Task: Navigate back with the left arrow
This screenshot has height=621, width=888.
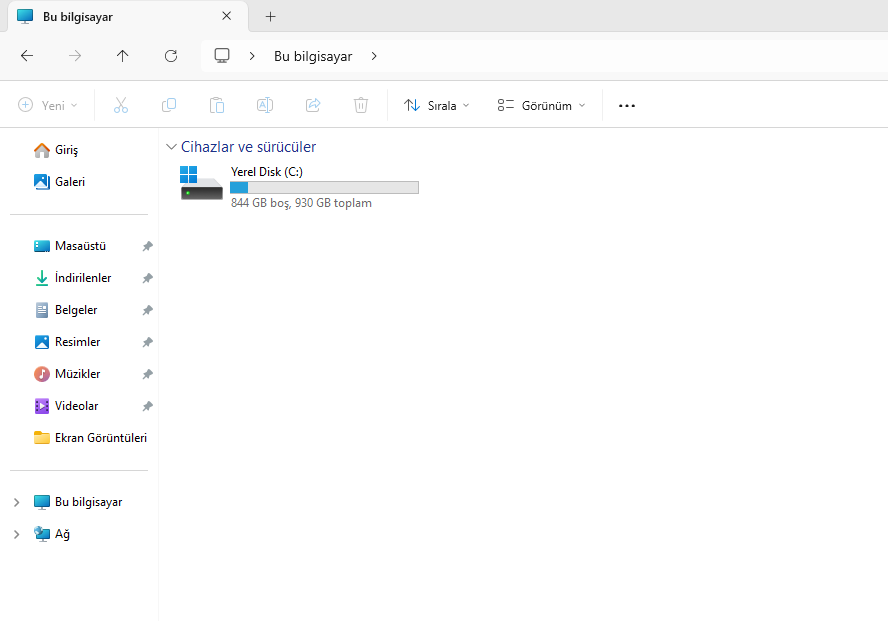Action: 27,56
